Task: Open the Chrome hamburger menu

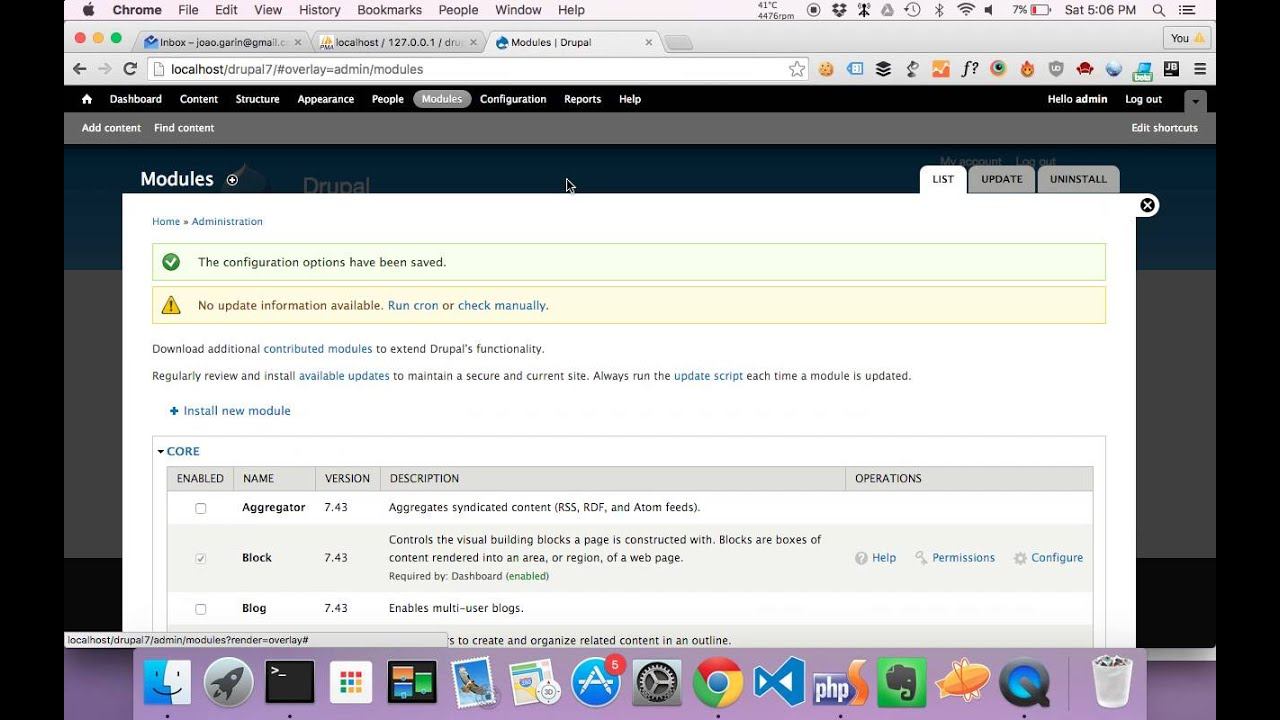Action: pyautogui.click(x=1200, y=69)
